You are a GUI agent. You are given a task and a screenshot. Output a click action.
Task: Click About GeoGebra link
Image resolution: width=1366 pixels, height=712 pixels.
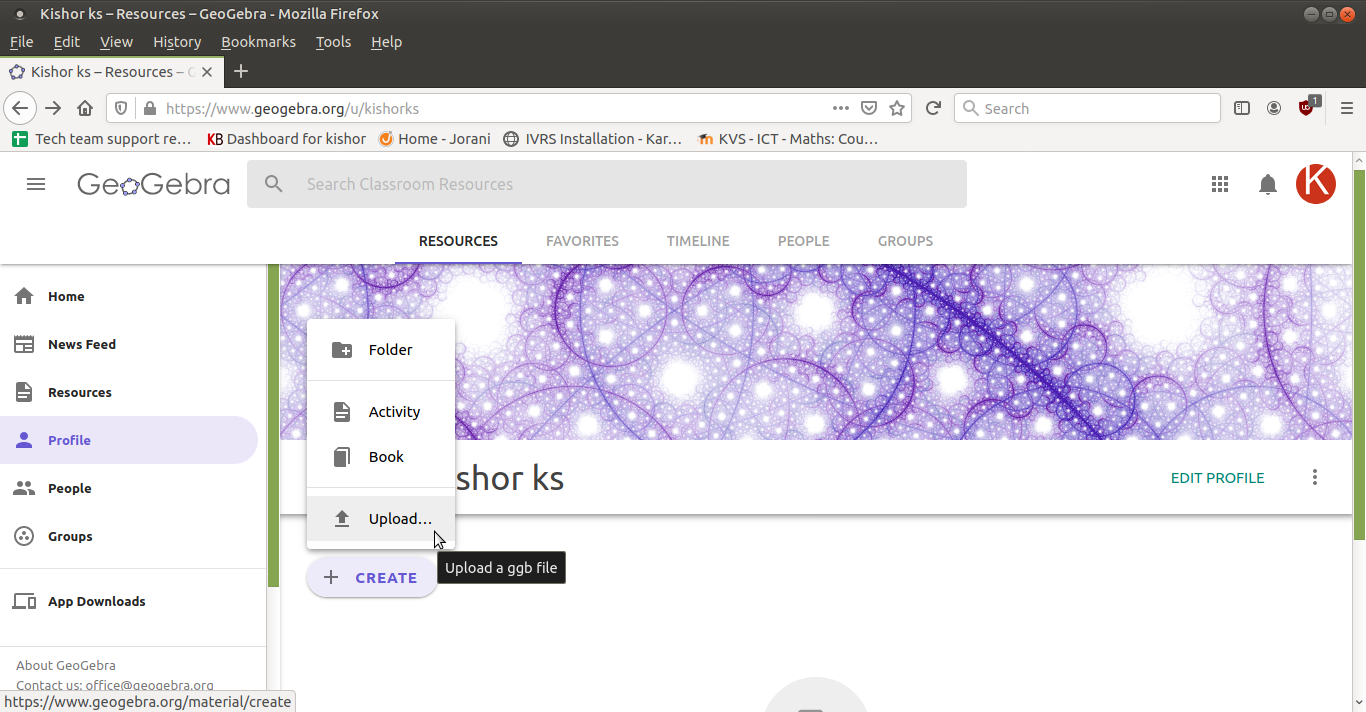pos(66,665)
